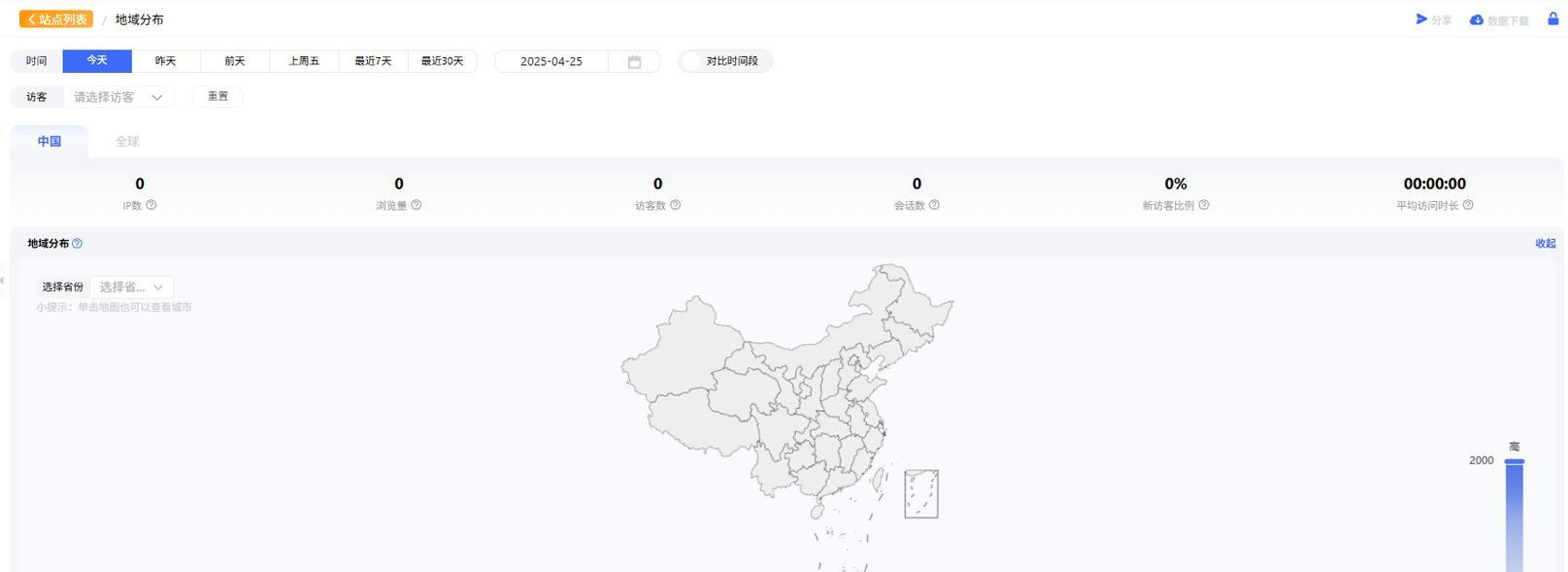Click the 00:00:00 average duration value

1435,184
